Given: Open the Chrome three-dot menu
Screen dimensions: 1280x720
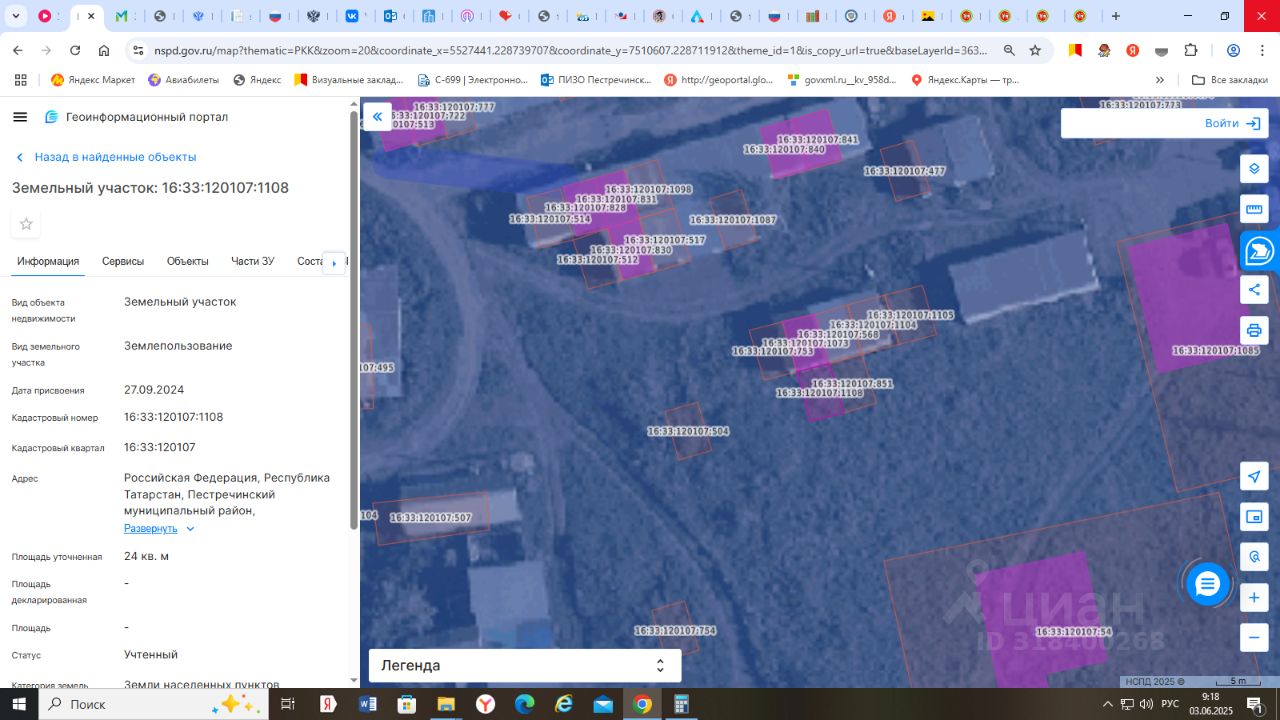Looking at the screenshot, I should [1262, 51].
